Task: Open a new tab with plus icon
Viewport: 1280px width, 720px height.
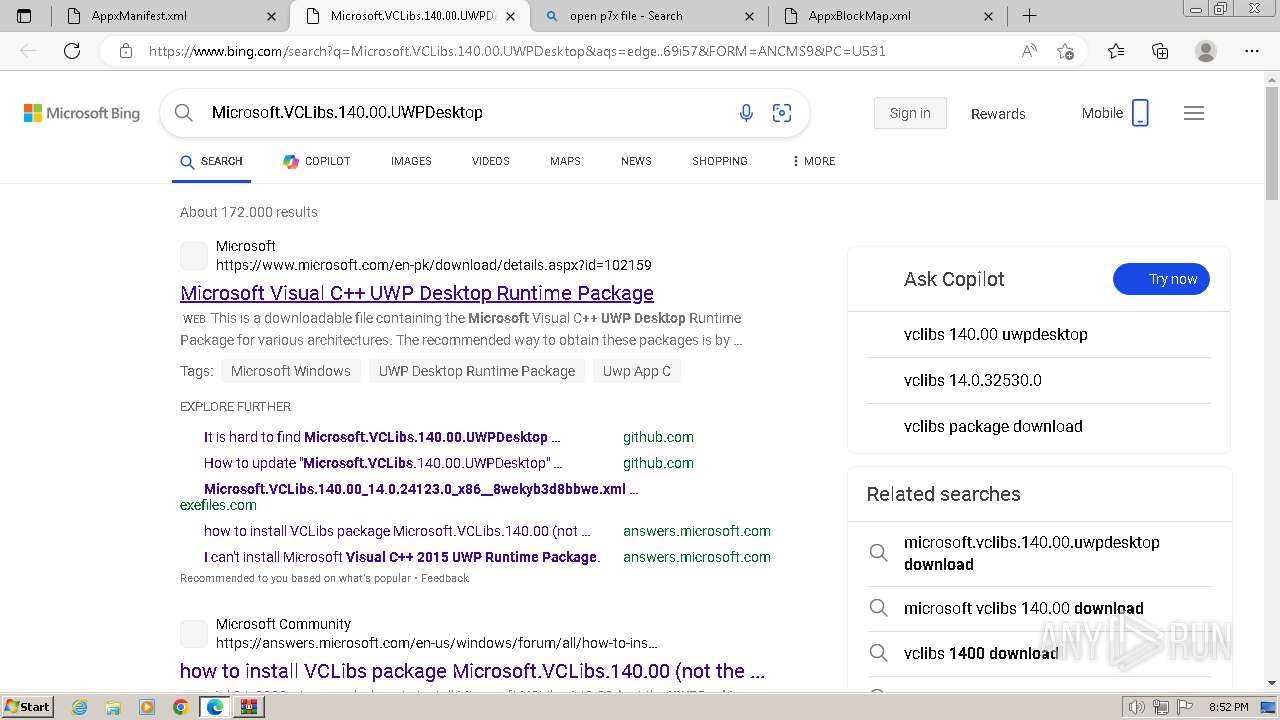Action: click(x=1029, y=16)
